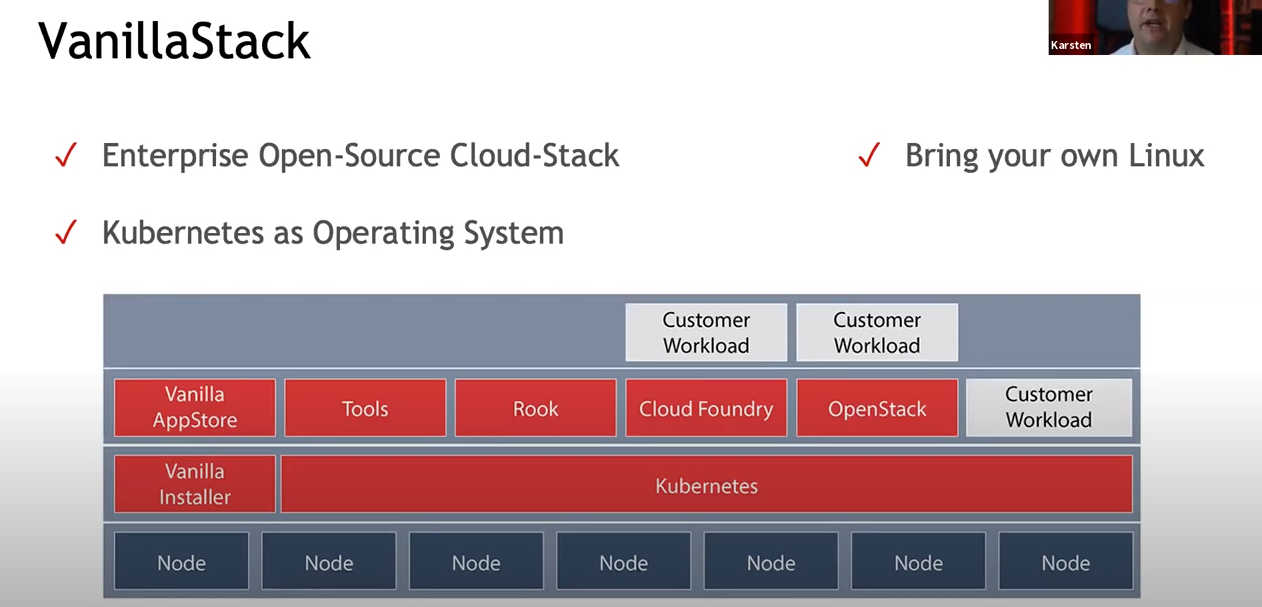Image resolution: width=1262 pixels, height=607 pixels.
Task: Click the Cloud Foundry box
Action: coord(706,408)
